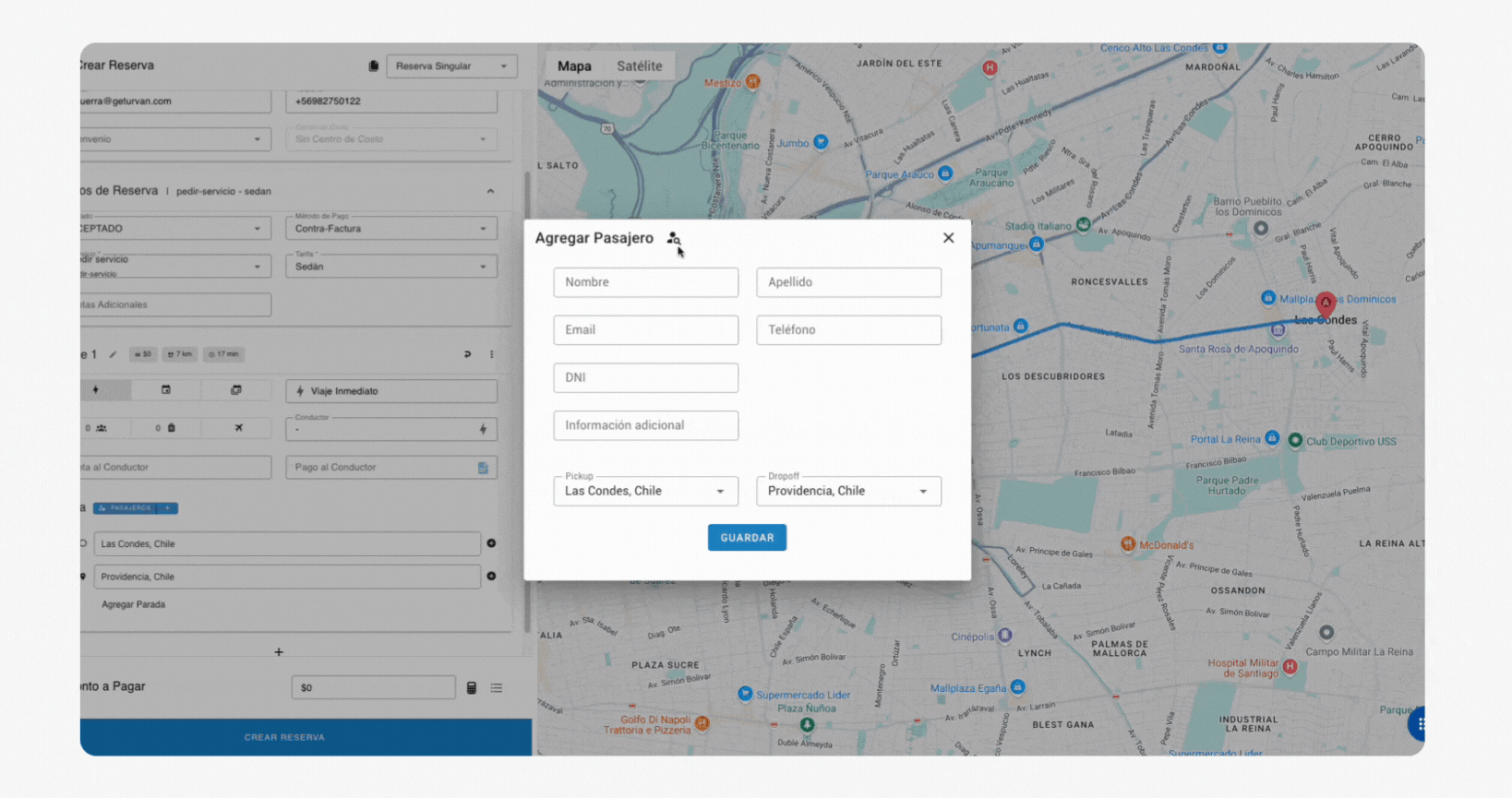Switch to the Satélite view
The image size is (1512, 798).
[x=640, y=66]
